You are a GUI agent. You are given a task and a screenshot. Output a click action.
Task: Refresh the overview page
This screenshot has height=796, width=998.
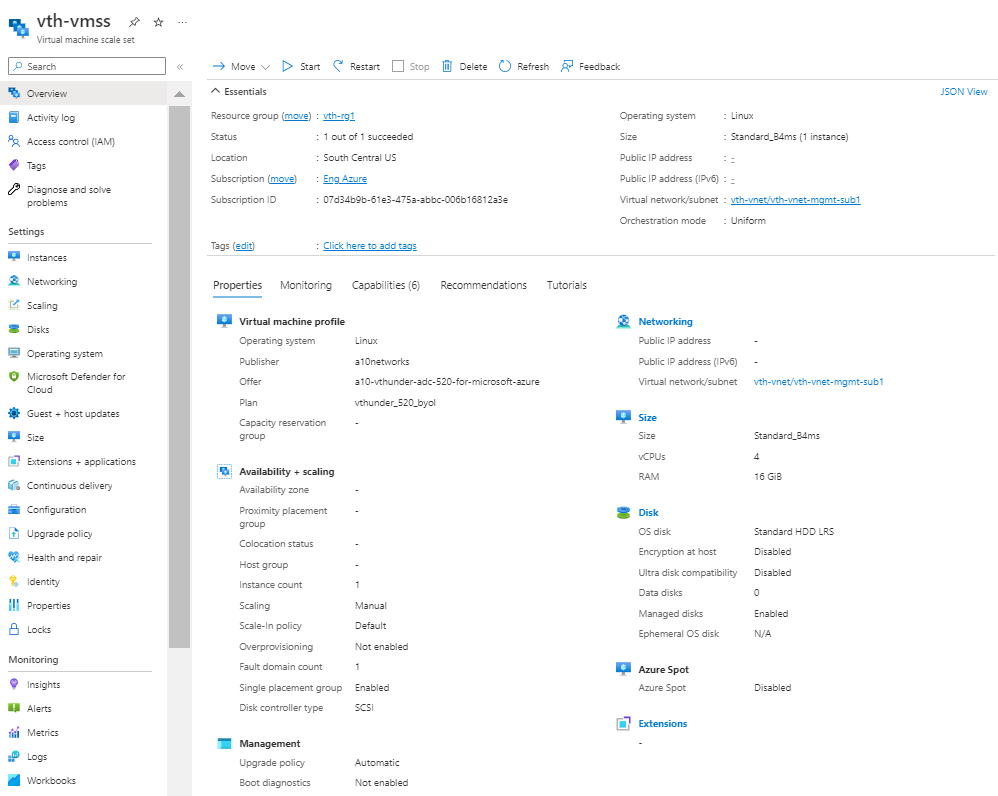click(x=523, y=66)
